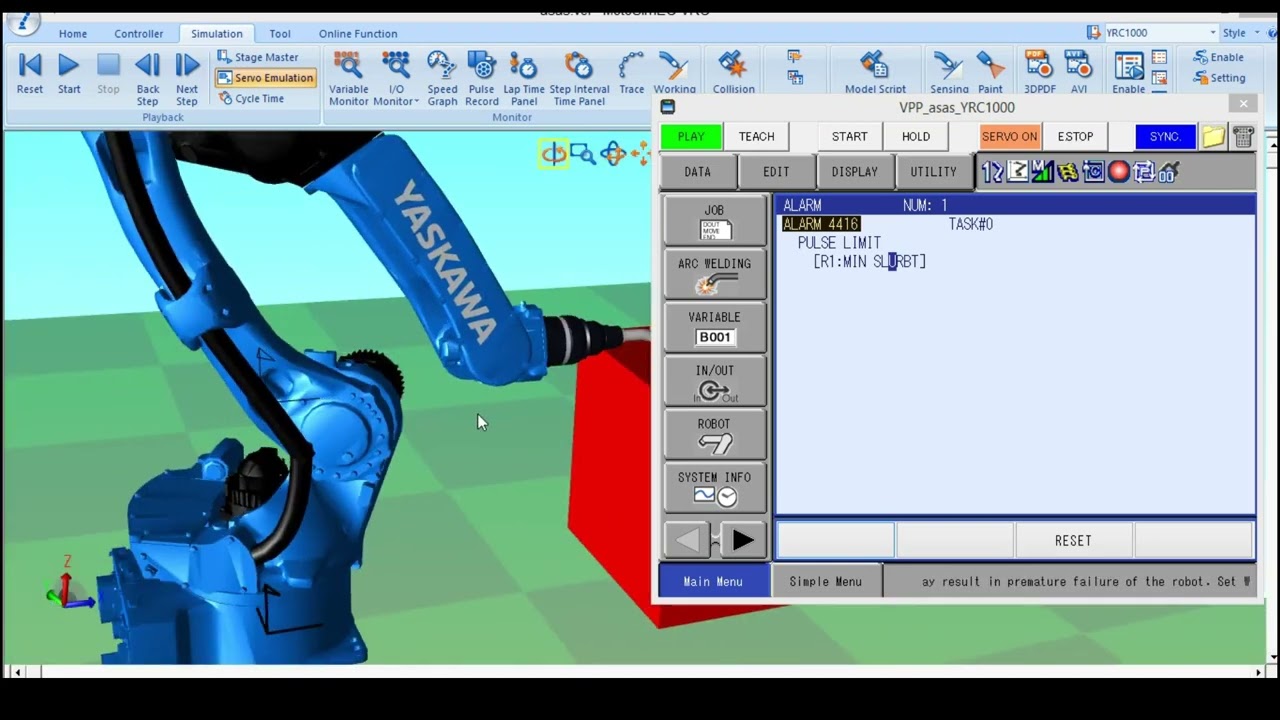1280x720 pixels.
Task: Open the DATA pendant menu
Action: 698,172
